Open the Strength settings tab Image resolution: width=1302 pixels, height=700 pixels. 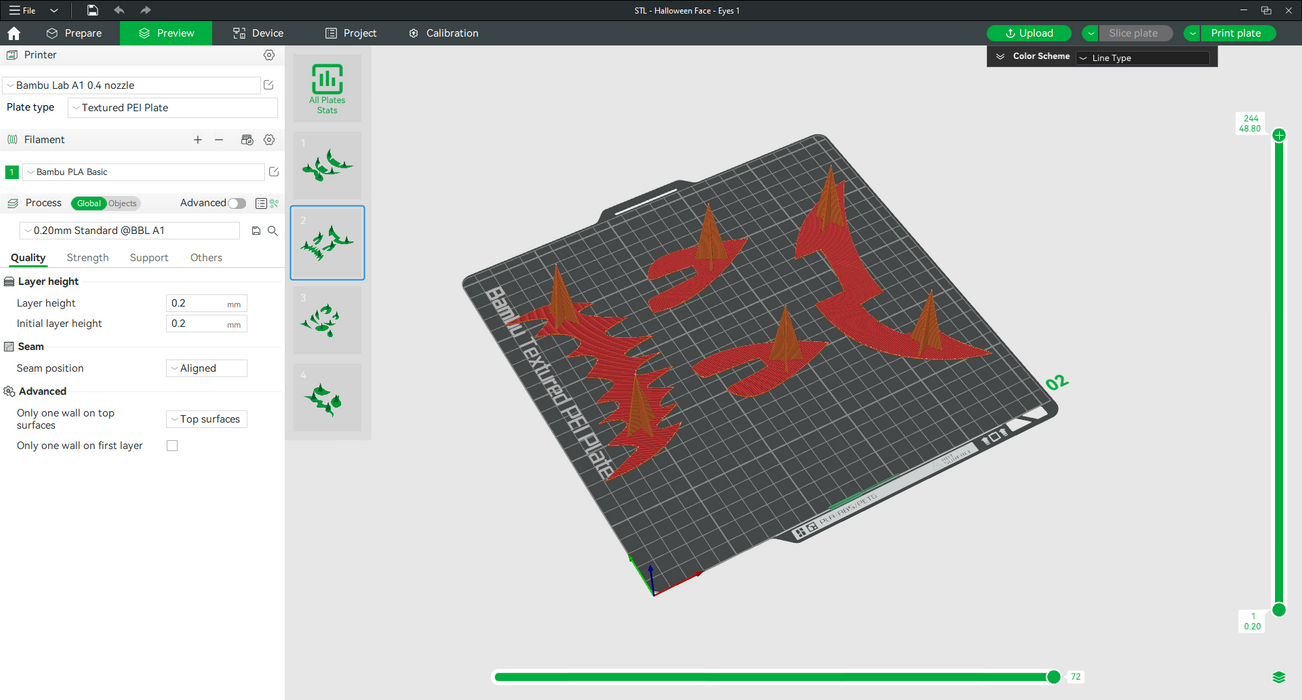point(88,258)
